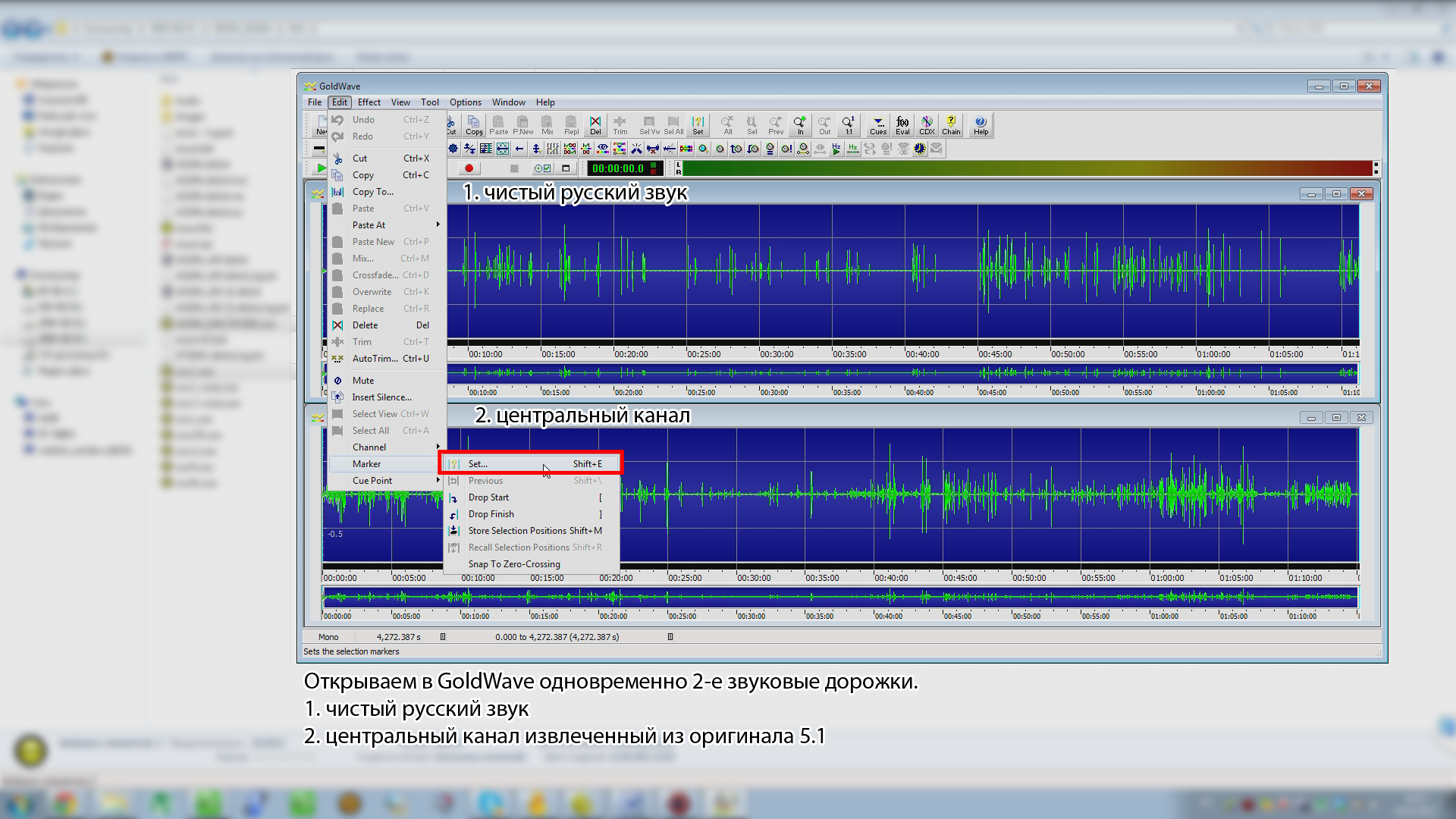Open the Tool menu
Viewport: 1456px width, 819px height.
pyautogui.click(x=430, y=102)
